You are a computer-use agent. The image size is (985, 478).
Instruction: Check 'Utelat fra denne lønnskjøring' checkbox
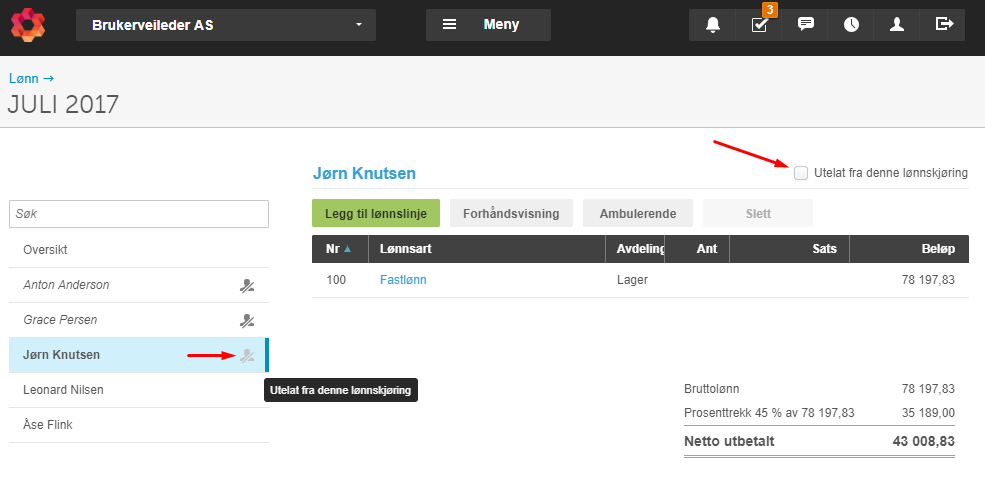click(801, 173)
